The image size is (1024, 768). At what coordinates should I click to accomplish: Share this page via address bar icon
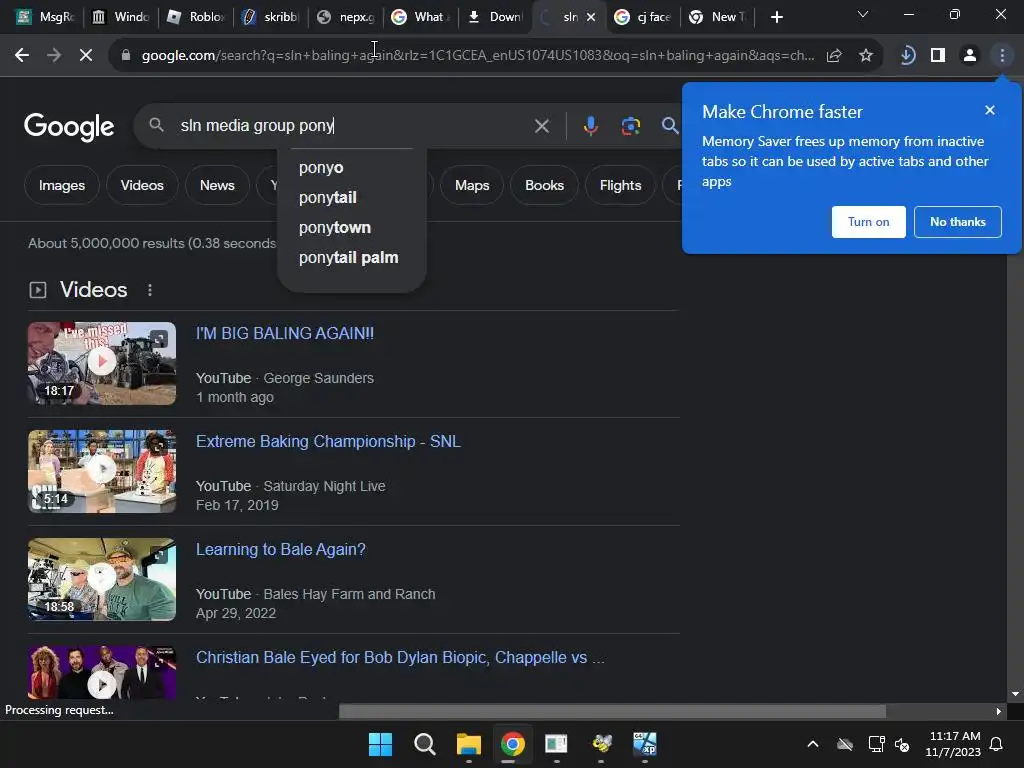(834, 56)
